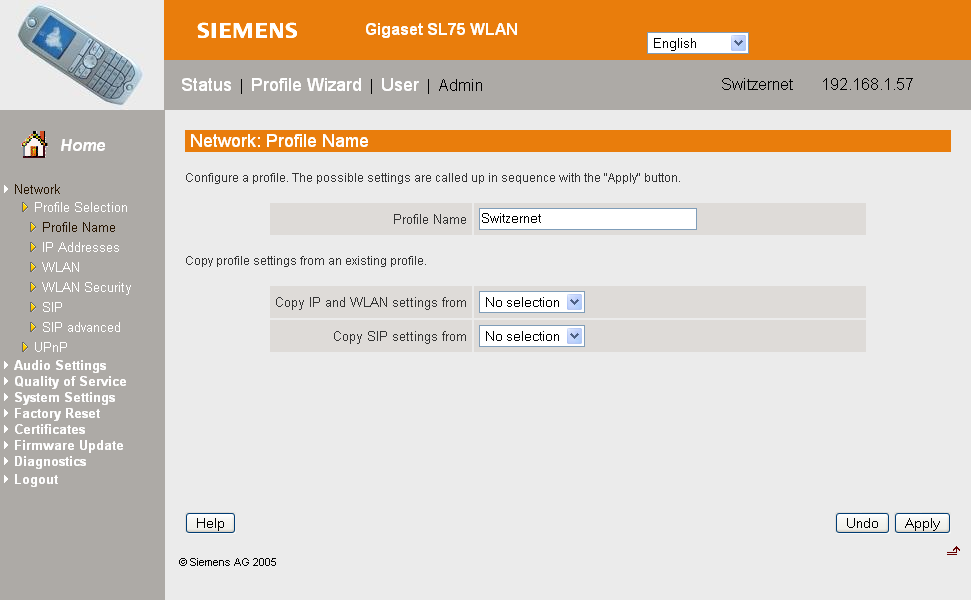
Task: Click the handset phone image
Action: point(81,54)
